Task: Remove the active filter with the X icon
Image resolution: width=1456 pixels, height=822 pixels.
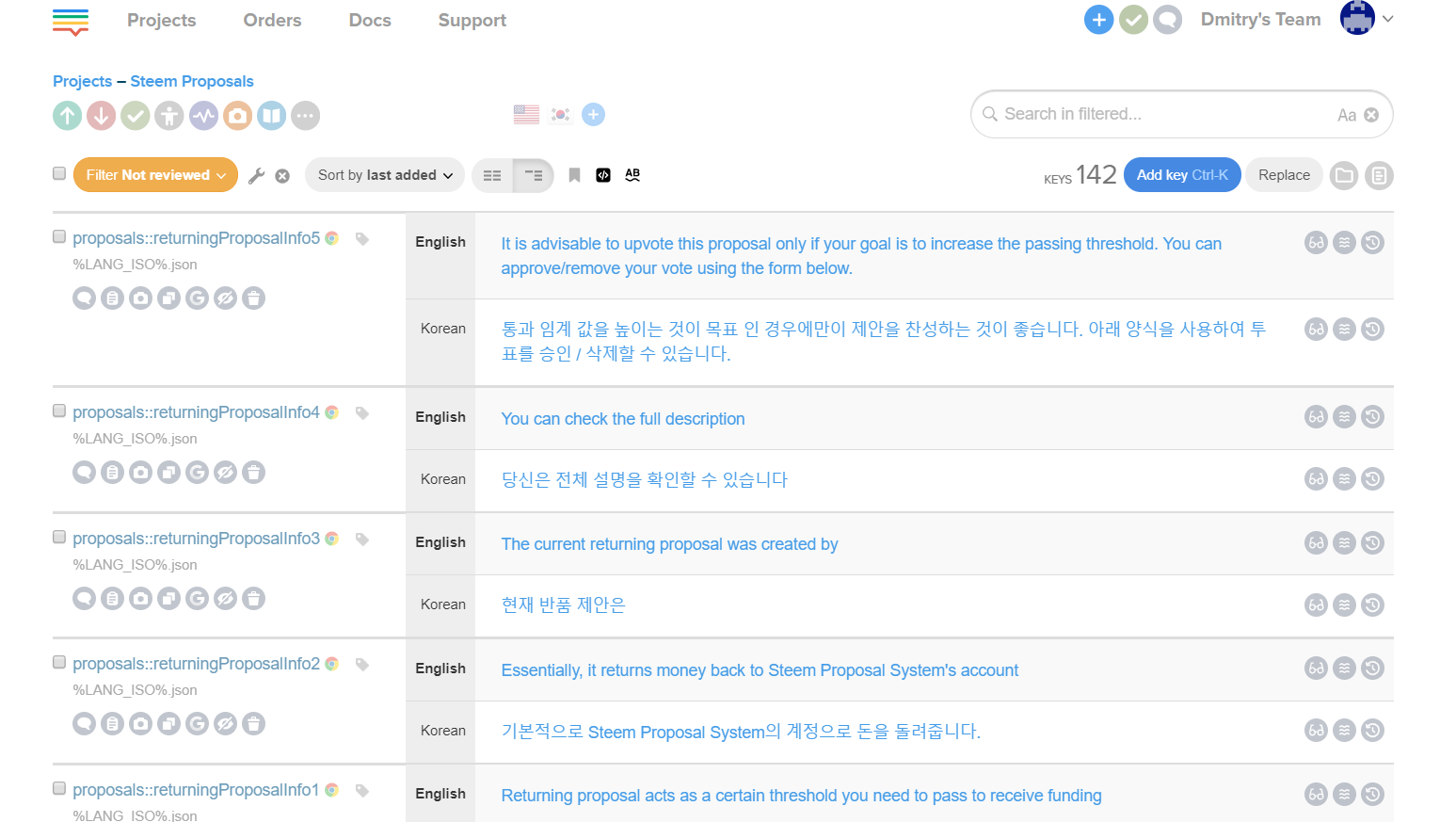Action: tap(282, 176)
